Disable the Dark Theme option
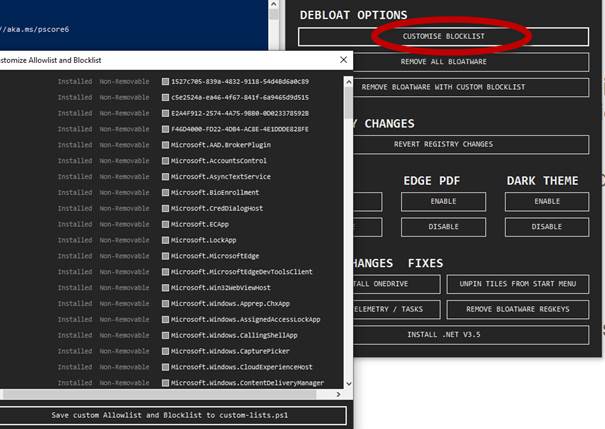Image resolution: width=605 pixels, height=429 pixels. coord(547,227)
